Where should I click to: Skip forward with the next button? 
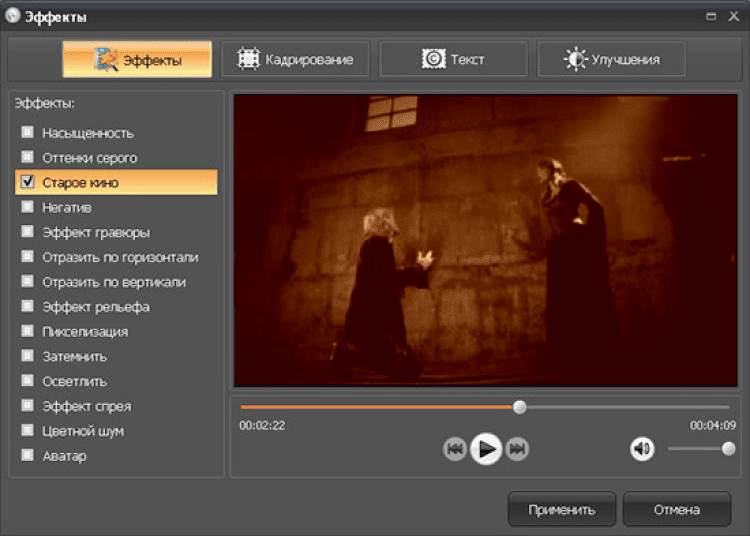517,449
